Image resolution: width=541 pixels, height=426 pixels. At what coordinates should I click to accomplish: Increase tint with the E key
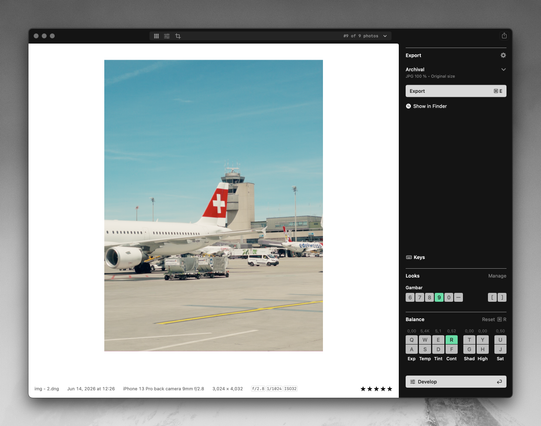click(438, 340)
